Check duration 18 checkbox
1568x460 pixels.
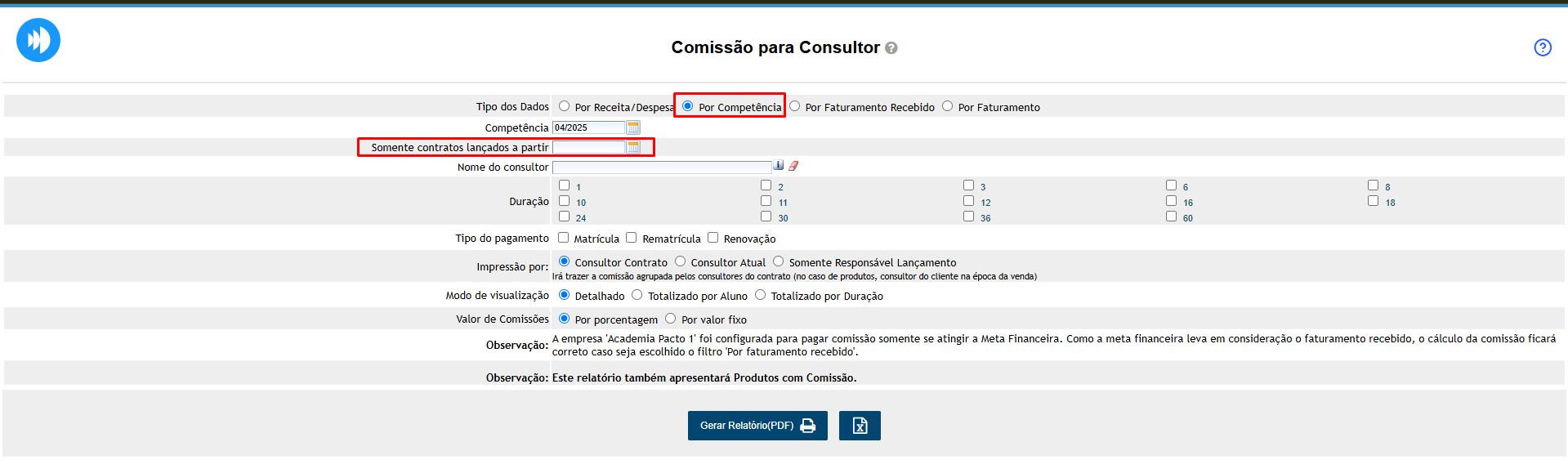click(1373, 201)
